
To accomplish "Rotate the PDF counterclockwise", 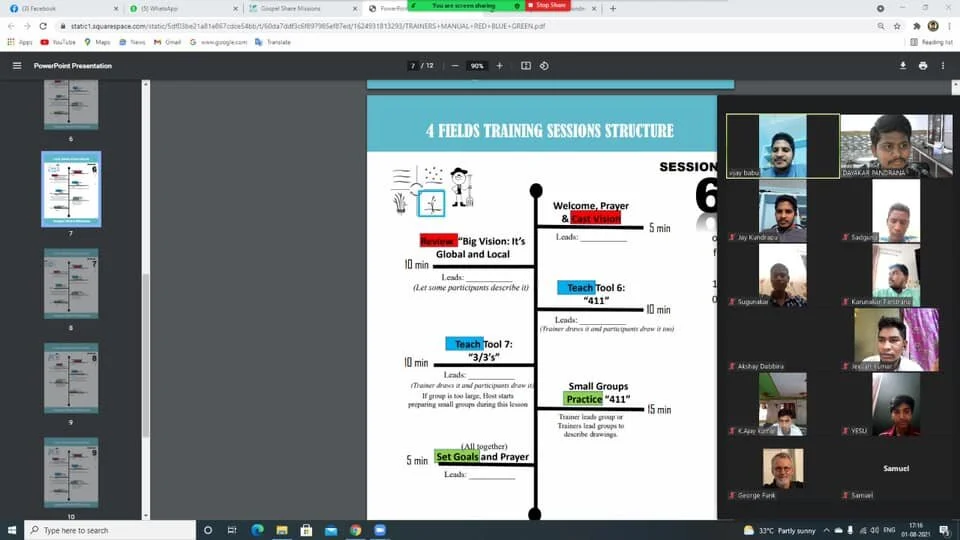I will (x=544, y=66).
